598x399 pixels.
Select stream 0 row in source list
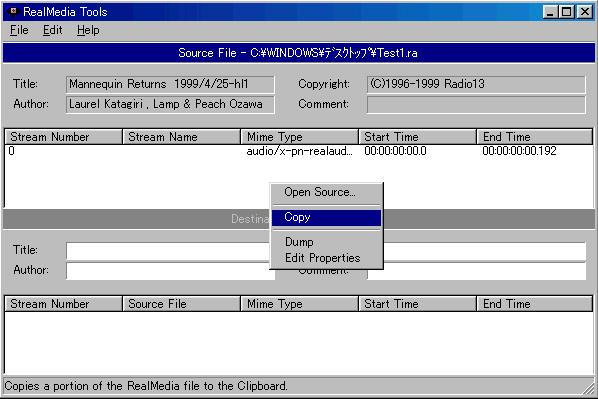(x=299, y=151)
